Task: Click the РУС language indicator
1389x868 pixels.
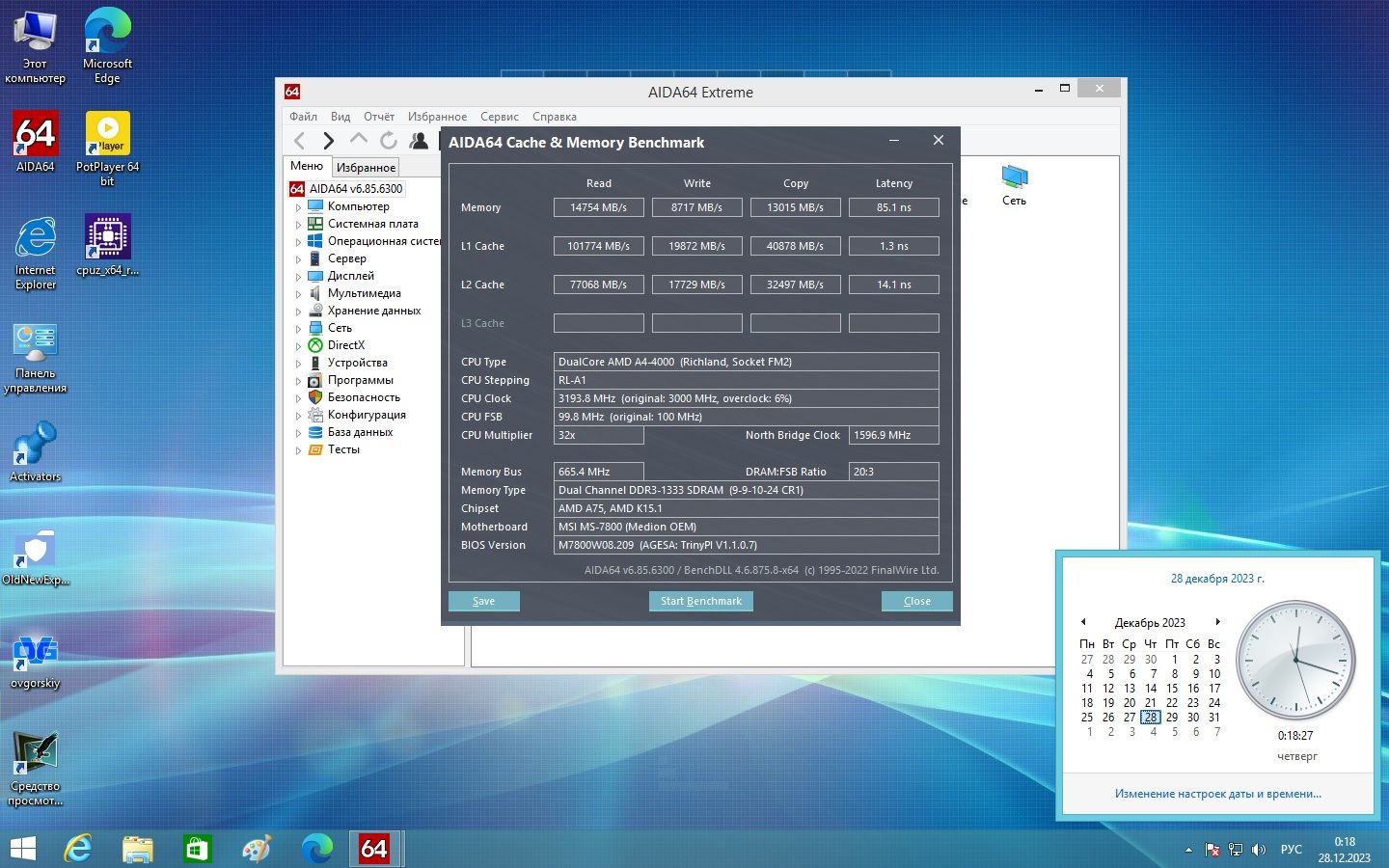Action: click(x=1292, y=850)
